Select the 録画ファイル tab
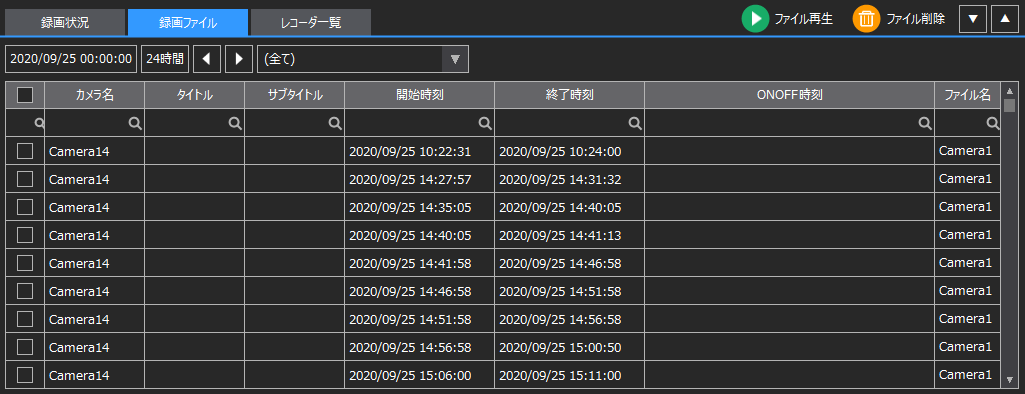The height and width of the screenshot is (394, 1025). tap(188, 23)
